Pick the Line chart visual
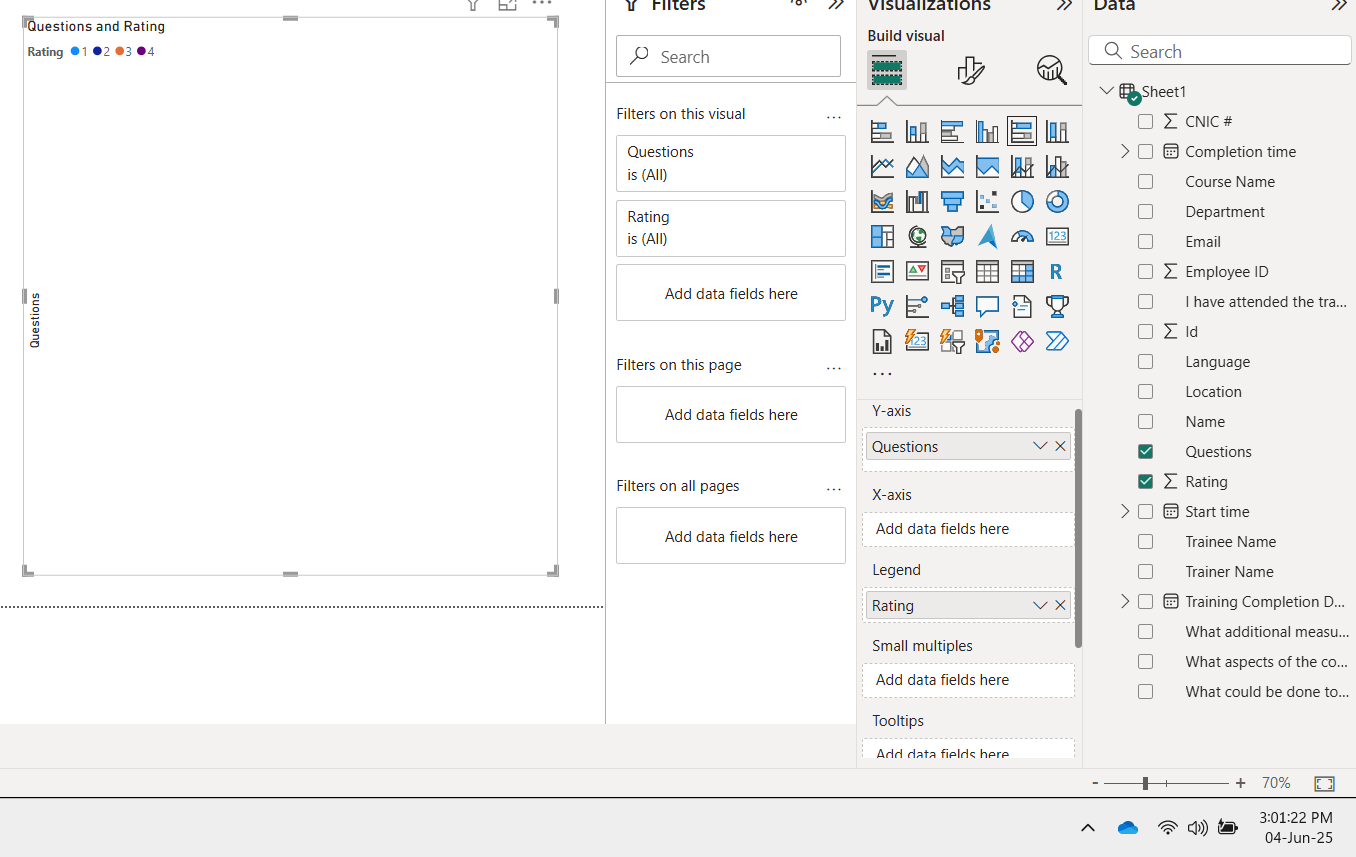 tap(882, 166)
